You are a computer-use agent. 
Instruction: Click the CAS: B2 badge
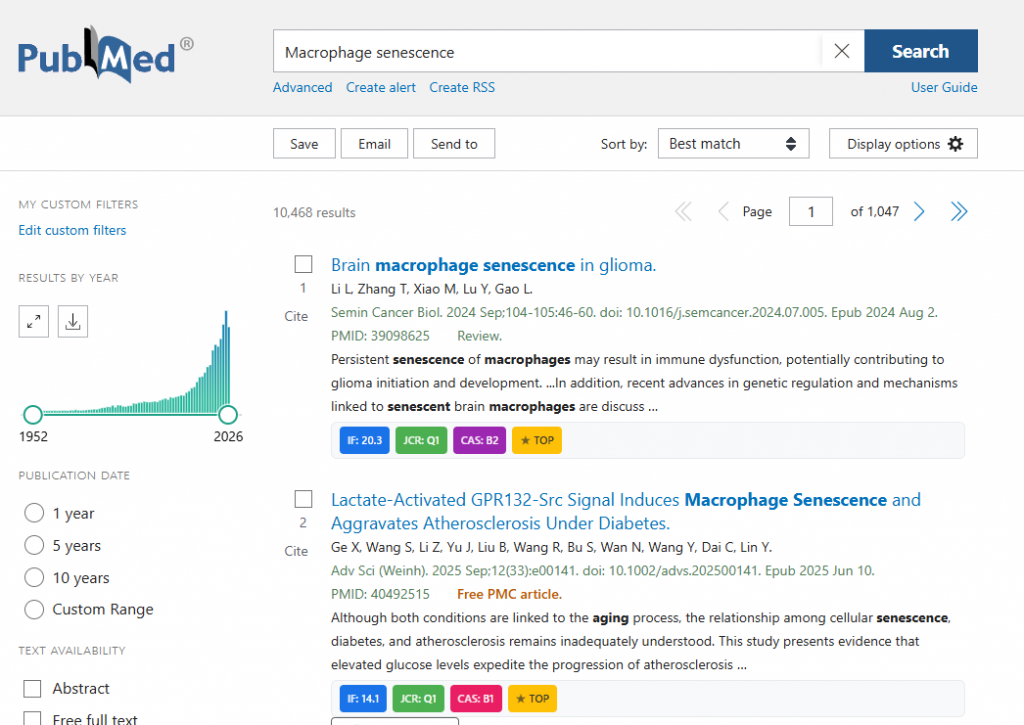point(479,440)
